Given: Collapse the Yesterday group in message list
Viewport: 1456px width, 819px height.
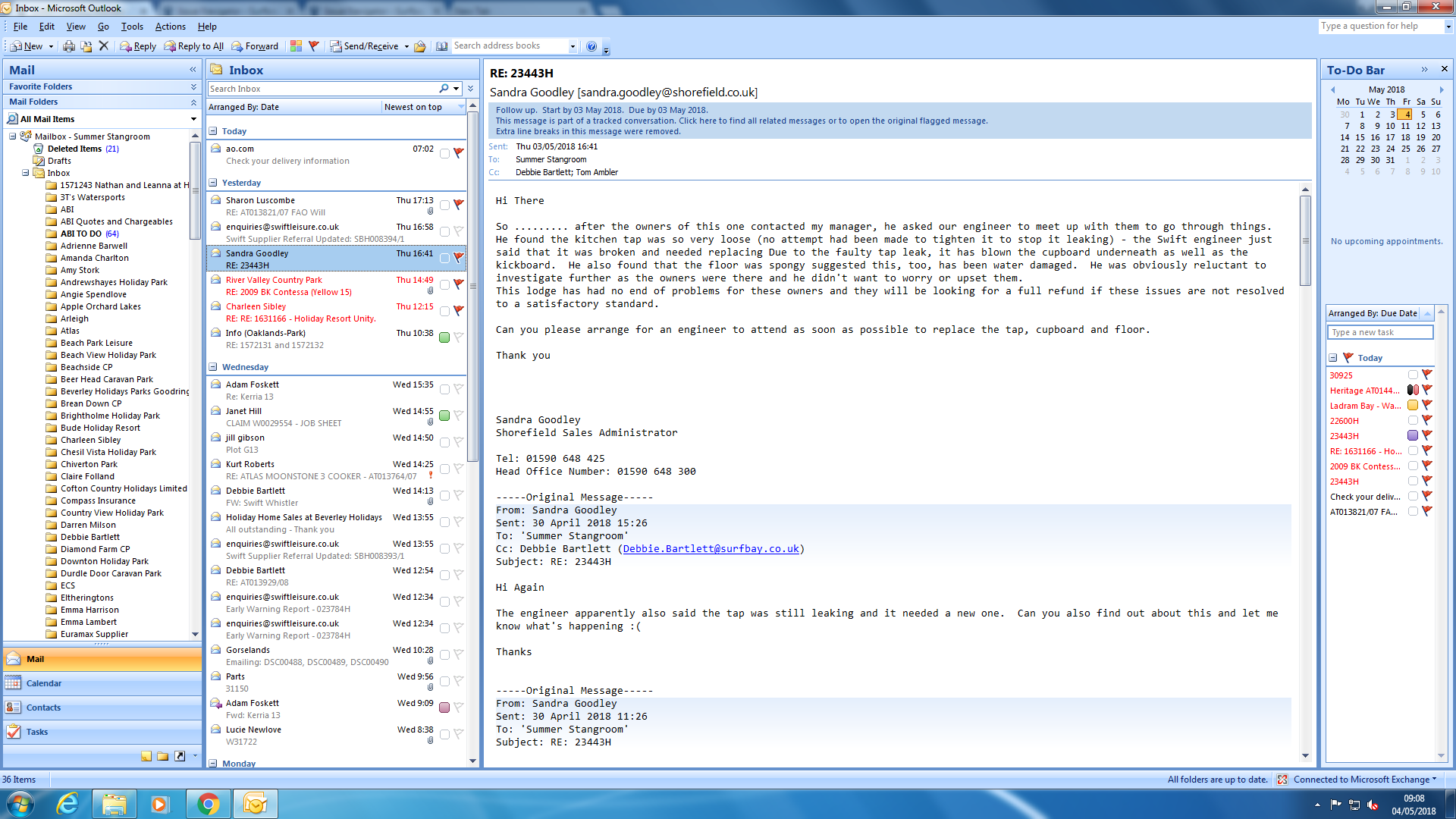Looking at the screenshot, I should point(213,183).
